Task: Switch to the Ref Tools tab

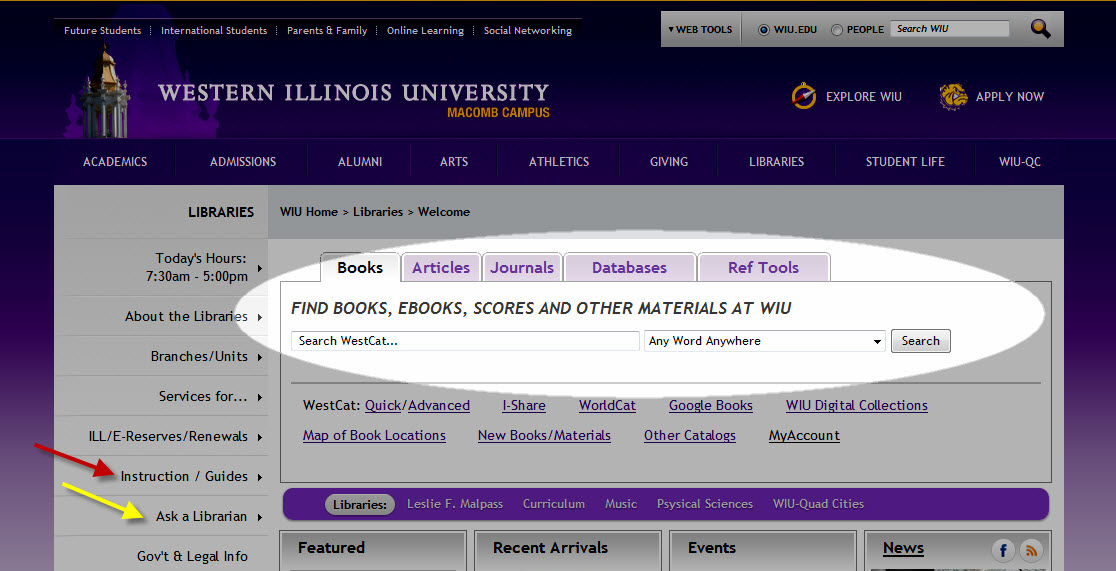Action: pos(764,268)
